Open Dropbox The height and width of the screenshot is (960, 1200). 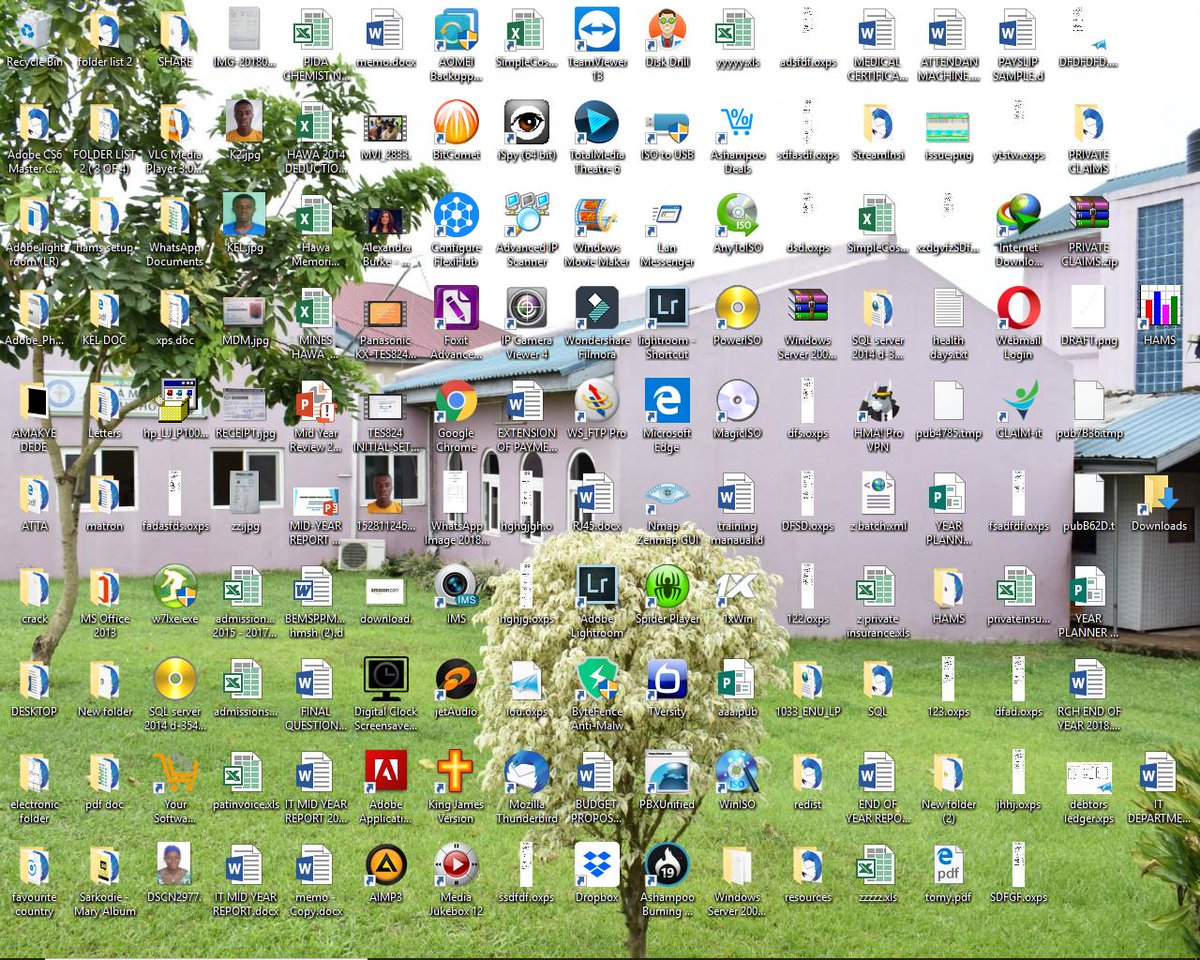pos(596,865)
